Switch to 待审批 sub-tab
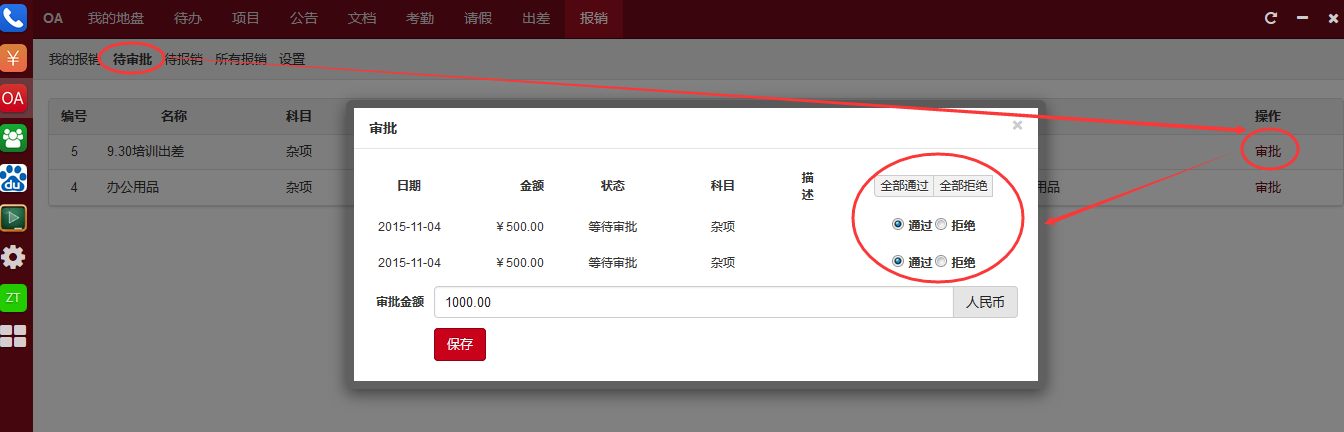Screen dimensions: 1344x432 [133, 59]
